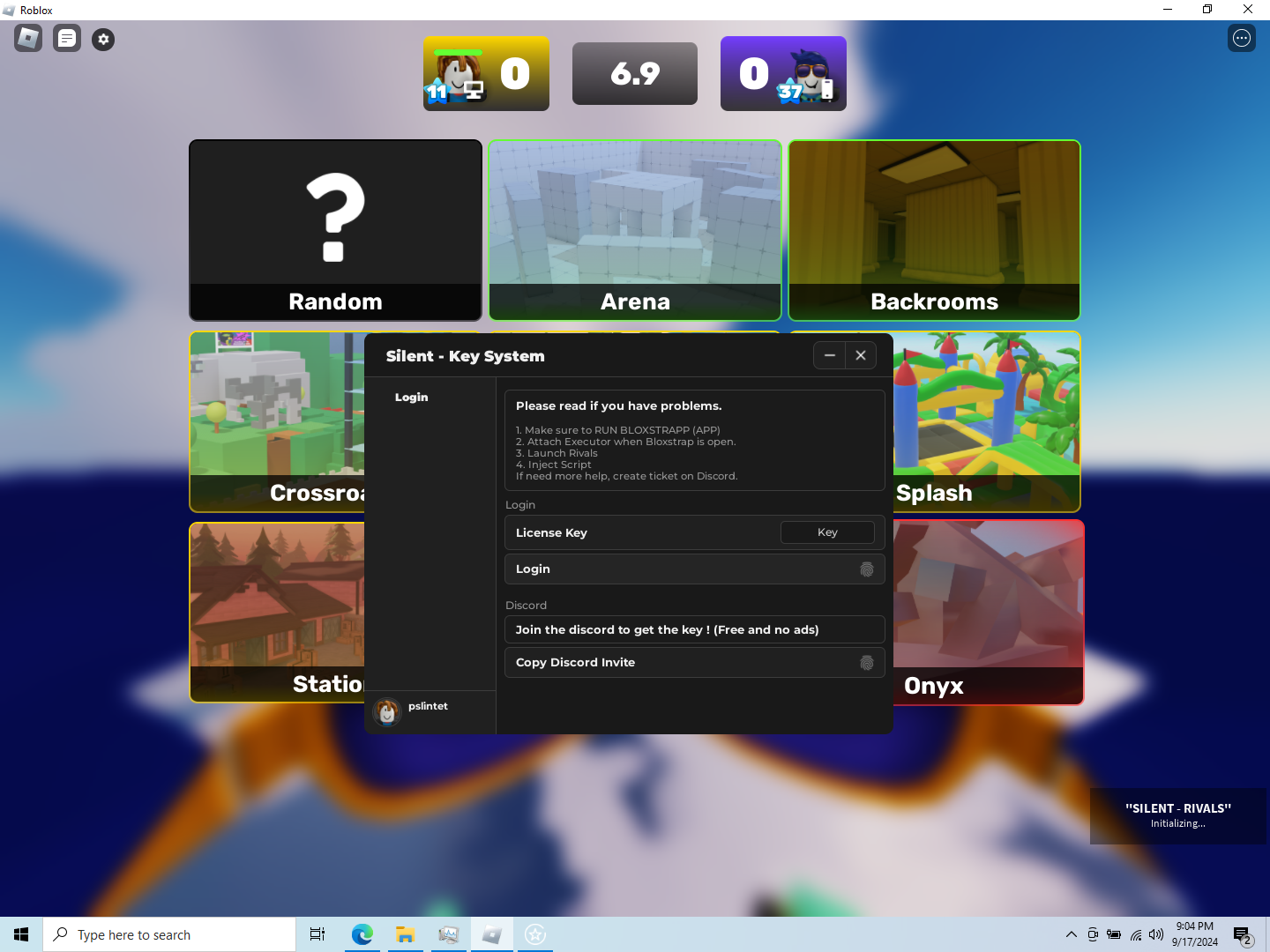Open Task View on the taskbar
This screenshot has height=952, width=1270.
tap(317, 934)
